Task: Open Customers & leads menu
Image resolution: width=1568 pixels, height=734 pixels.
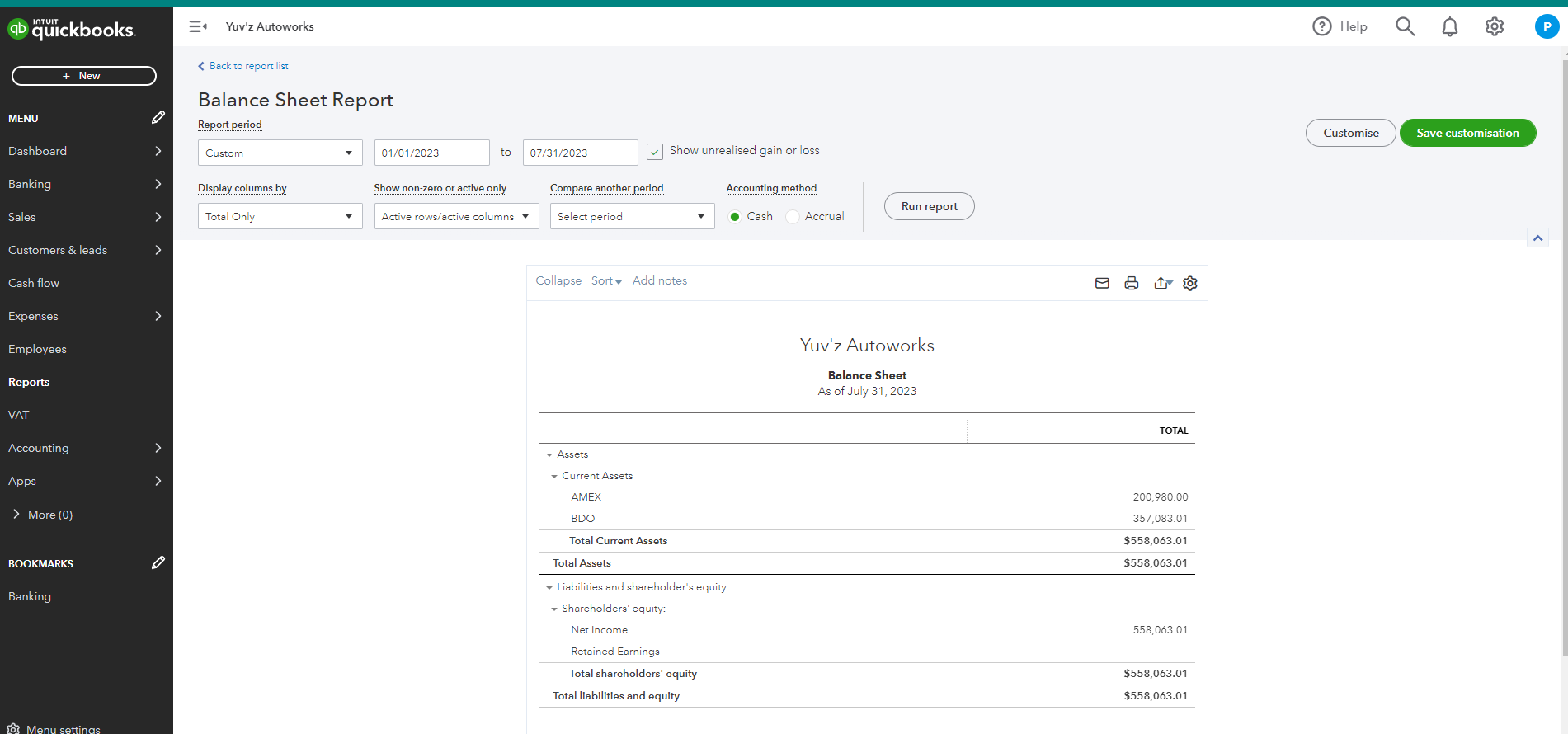Action: 86,250
